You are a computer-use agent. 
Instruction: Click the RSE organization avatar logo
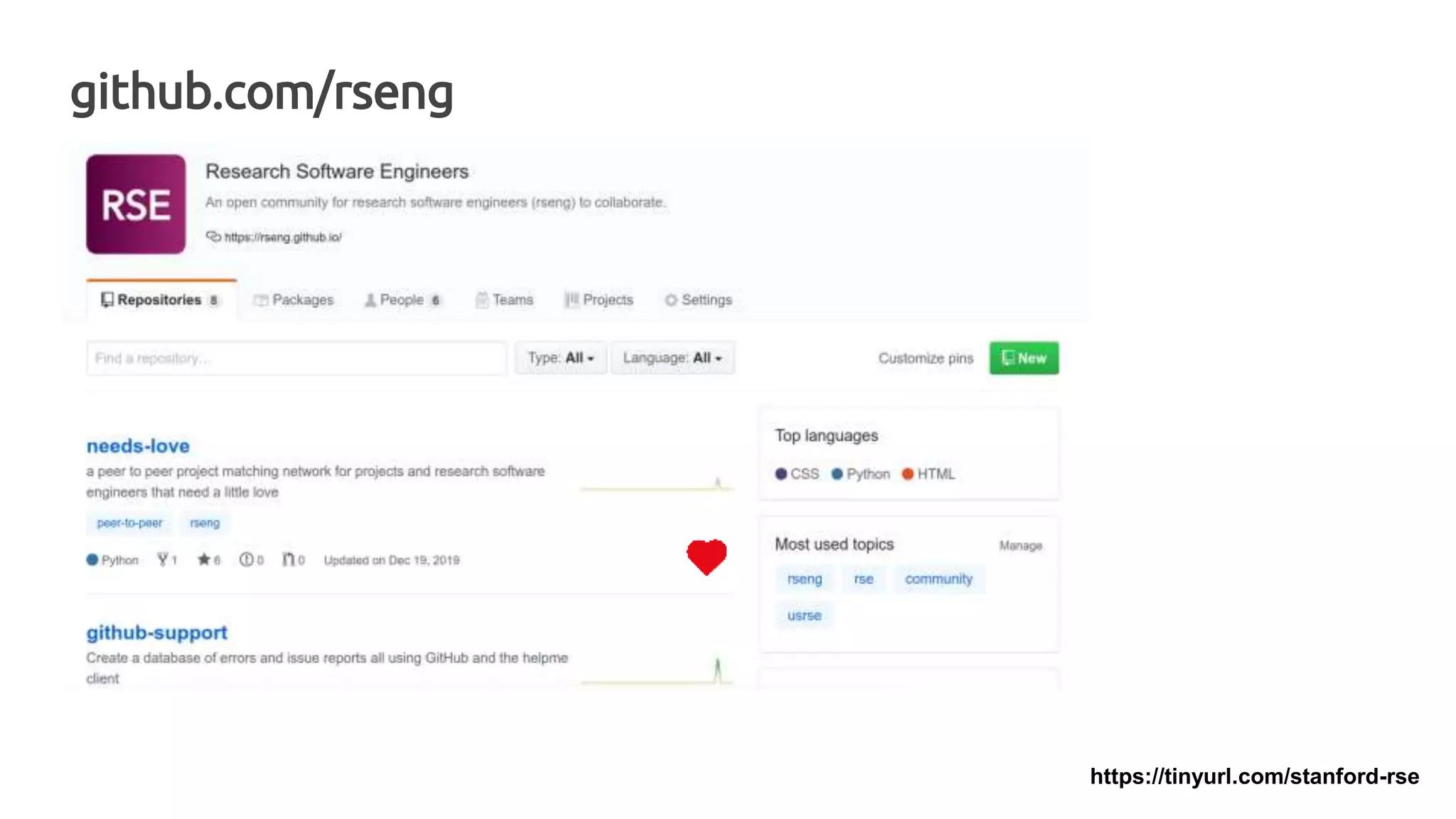tap(136, 204)
